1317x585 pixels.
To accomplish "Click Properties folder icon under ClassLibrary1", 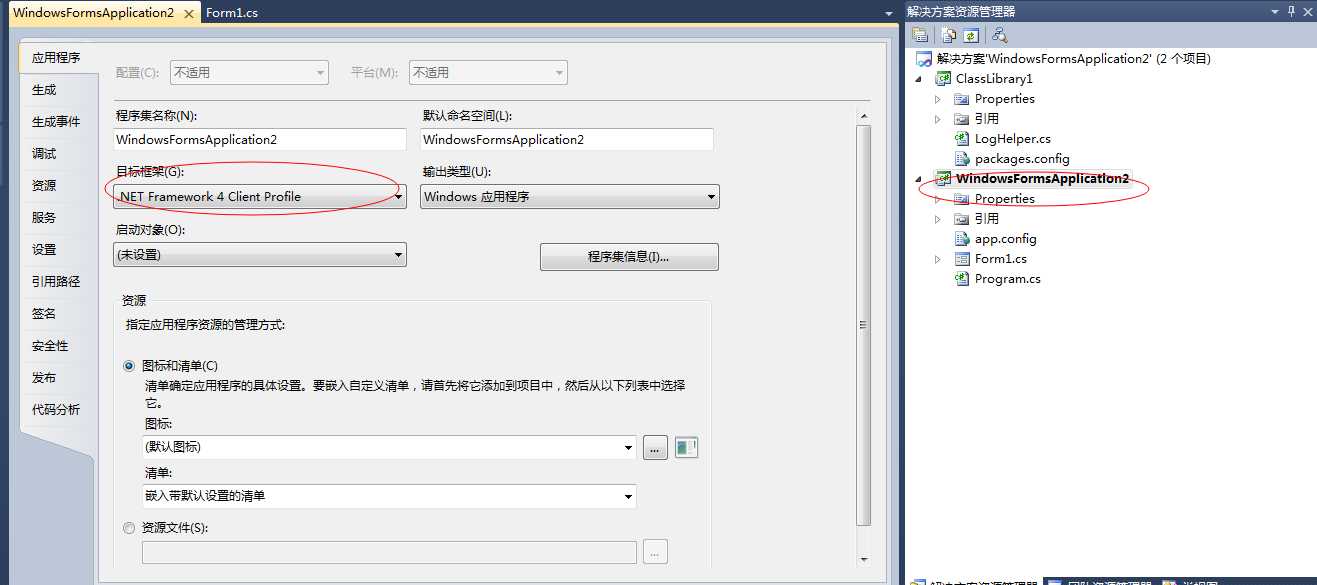I will [962, 99].
